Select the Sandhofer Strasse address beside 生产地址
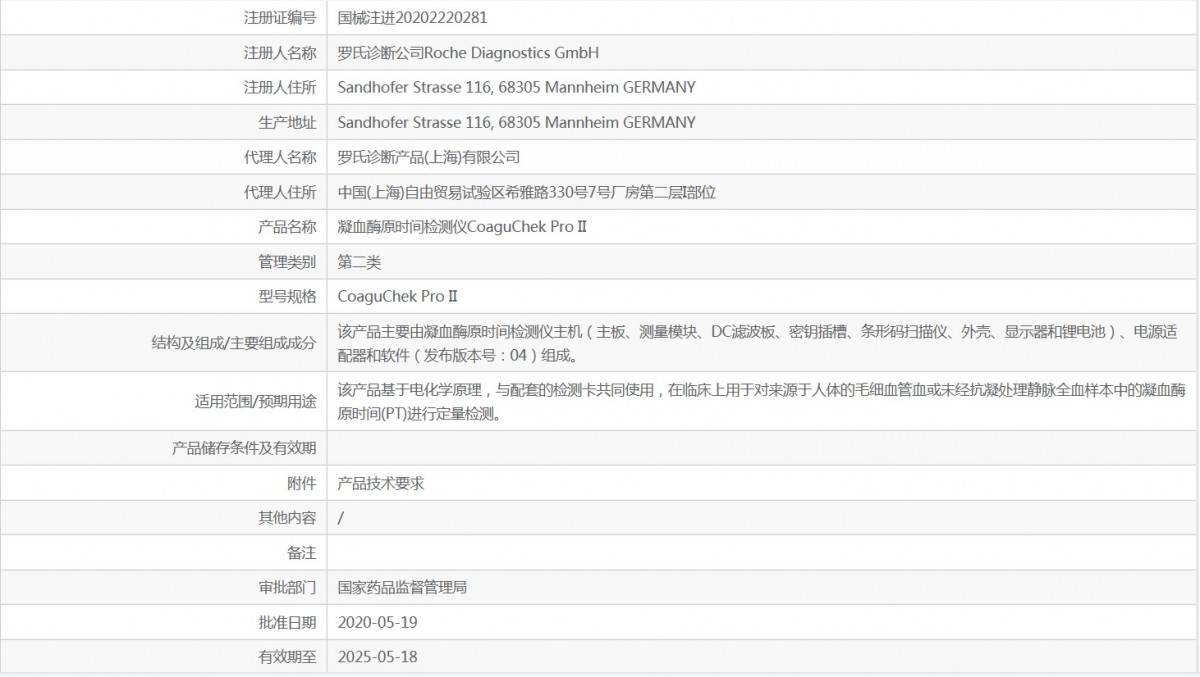Viewport: 1200px width, 677px height. click(517, 122)
